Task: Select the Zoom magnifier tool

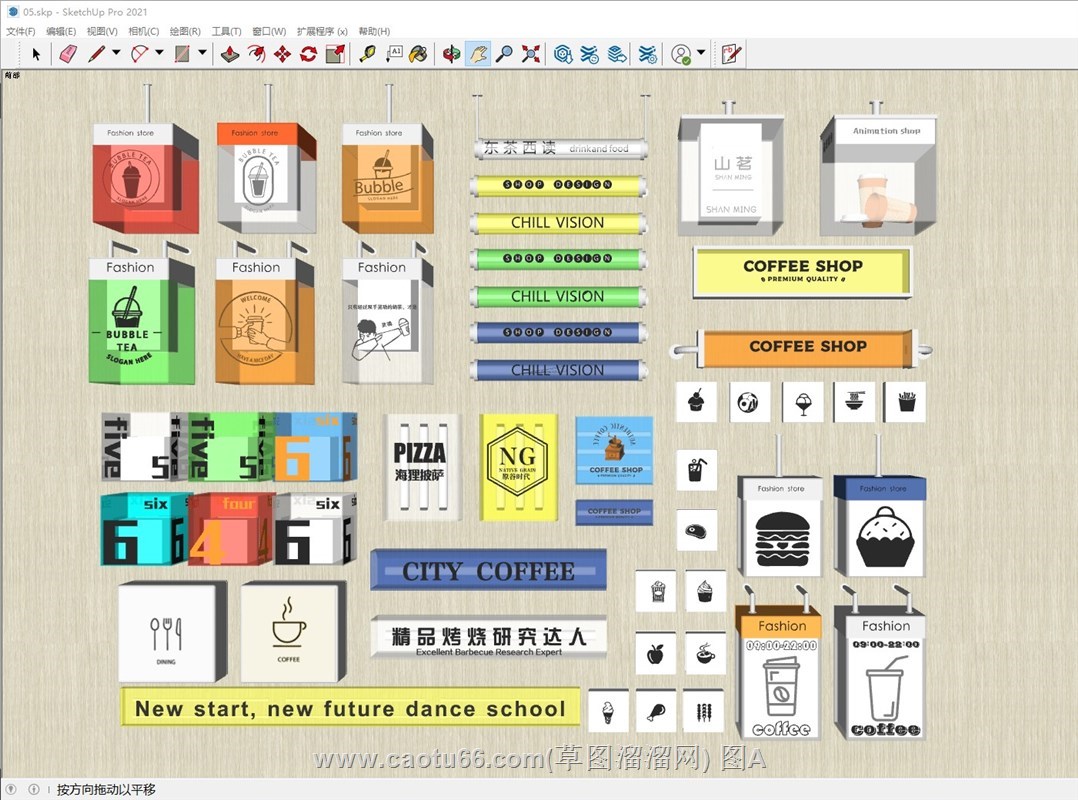Action: (504, 54)
